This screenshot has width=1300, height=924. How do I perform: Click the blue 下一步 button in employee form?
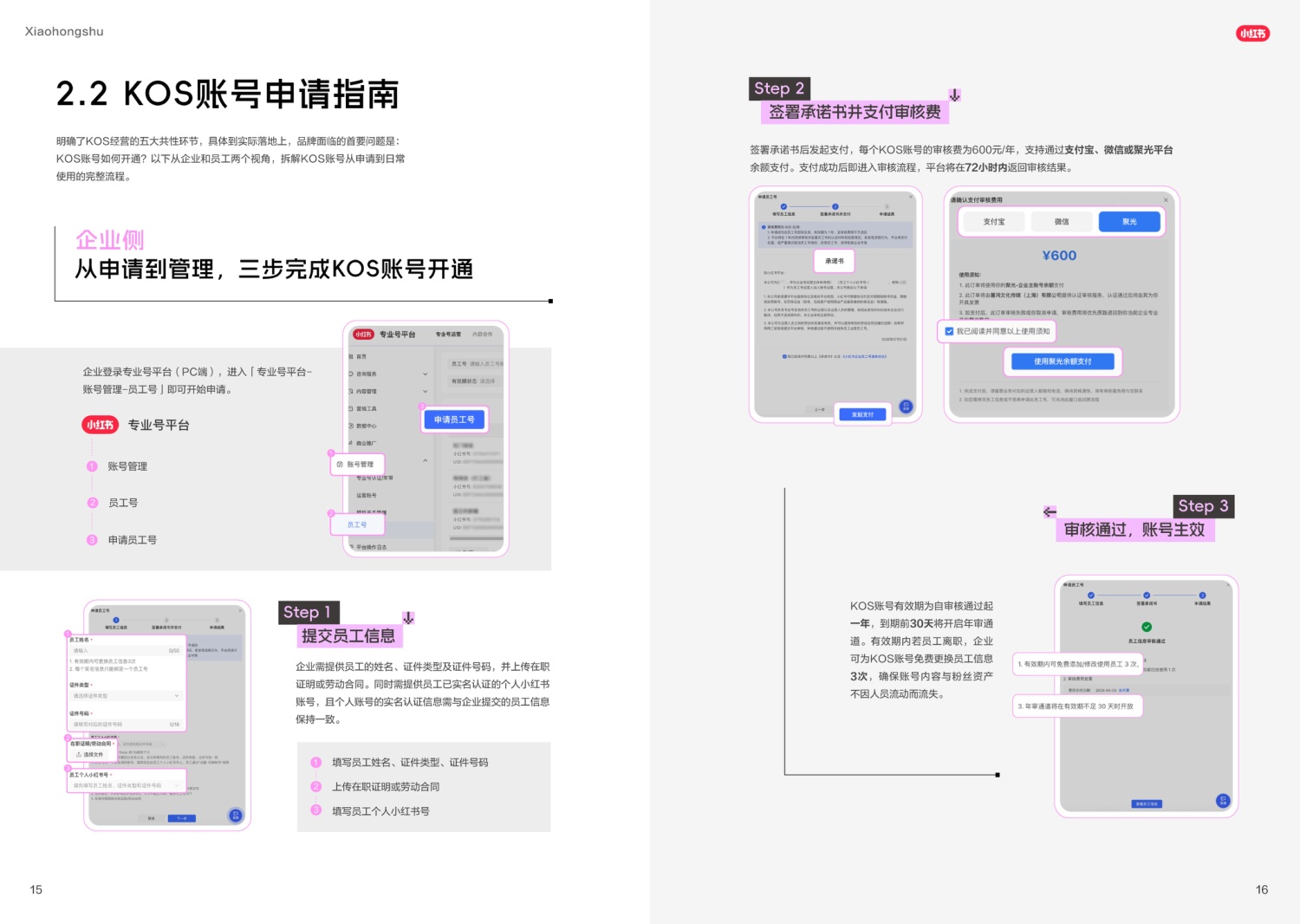[x=182, y=818]
